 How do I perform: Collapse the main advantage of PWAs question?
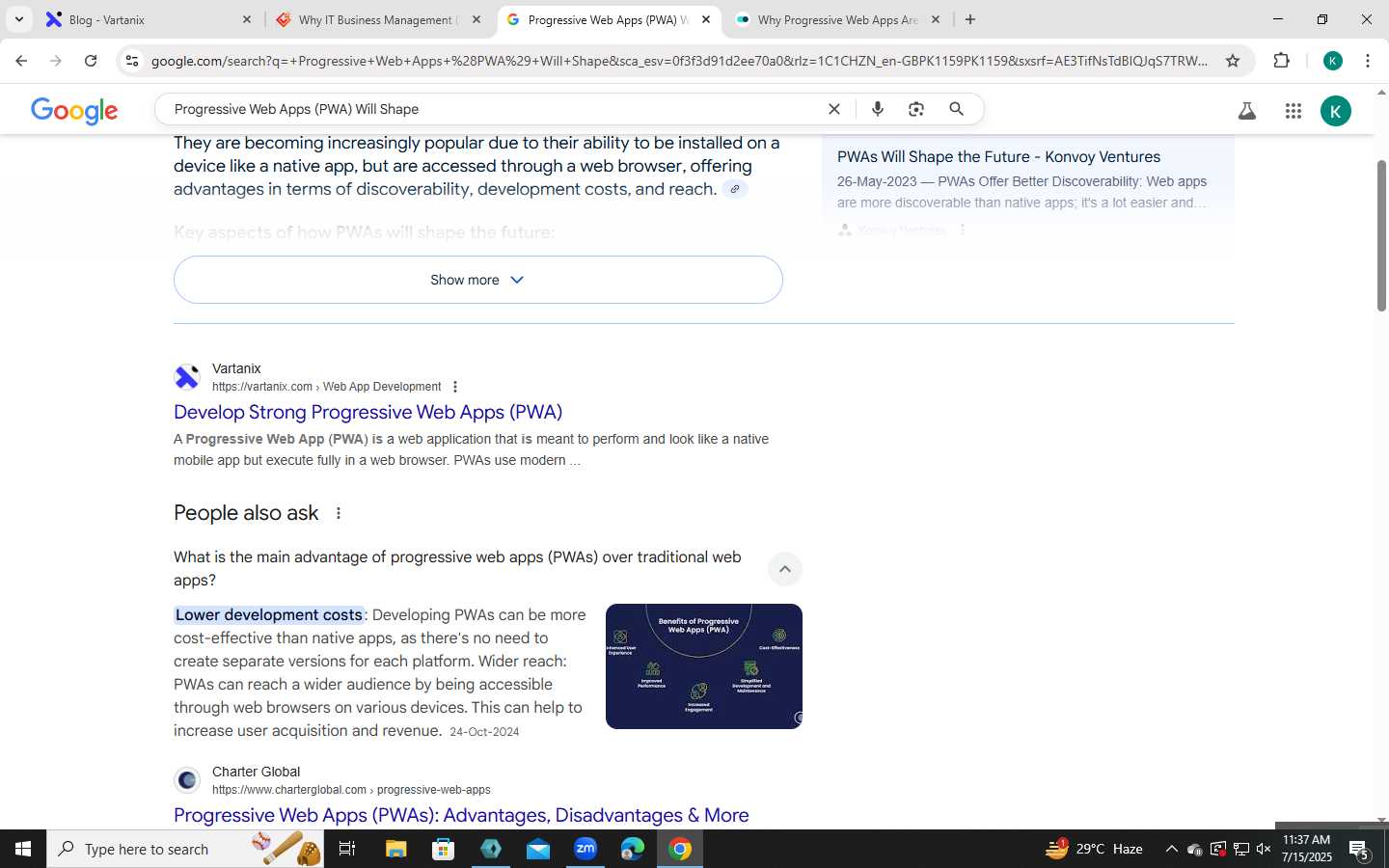pyautogui.click(x=785, y=569)
